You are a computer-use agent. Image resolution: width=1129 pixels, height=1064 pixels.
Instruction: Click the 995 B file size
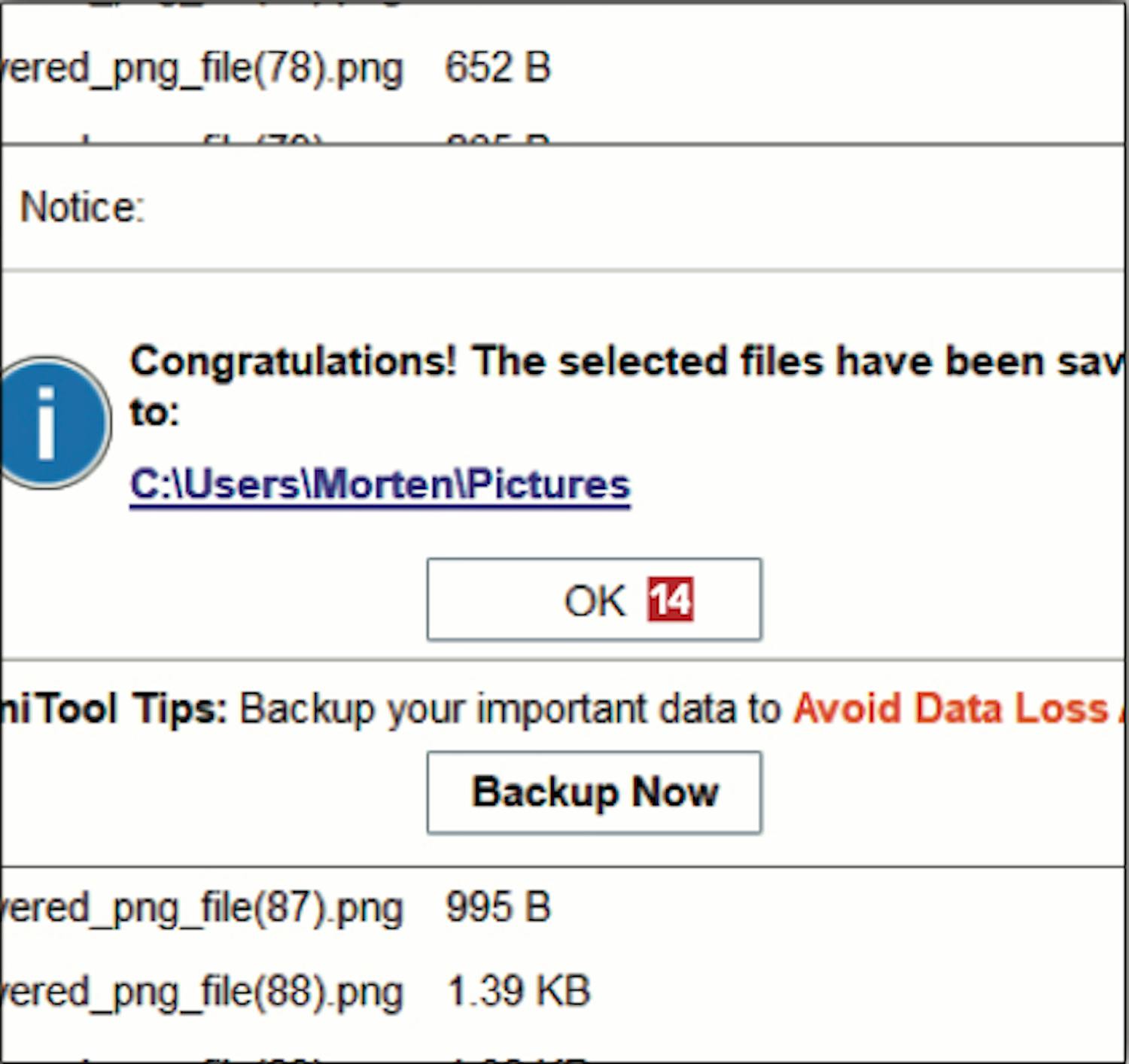tap(498, 907)
